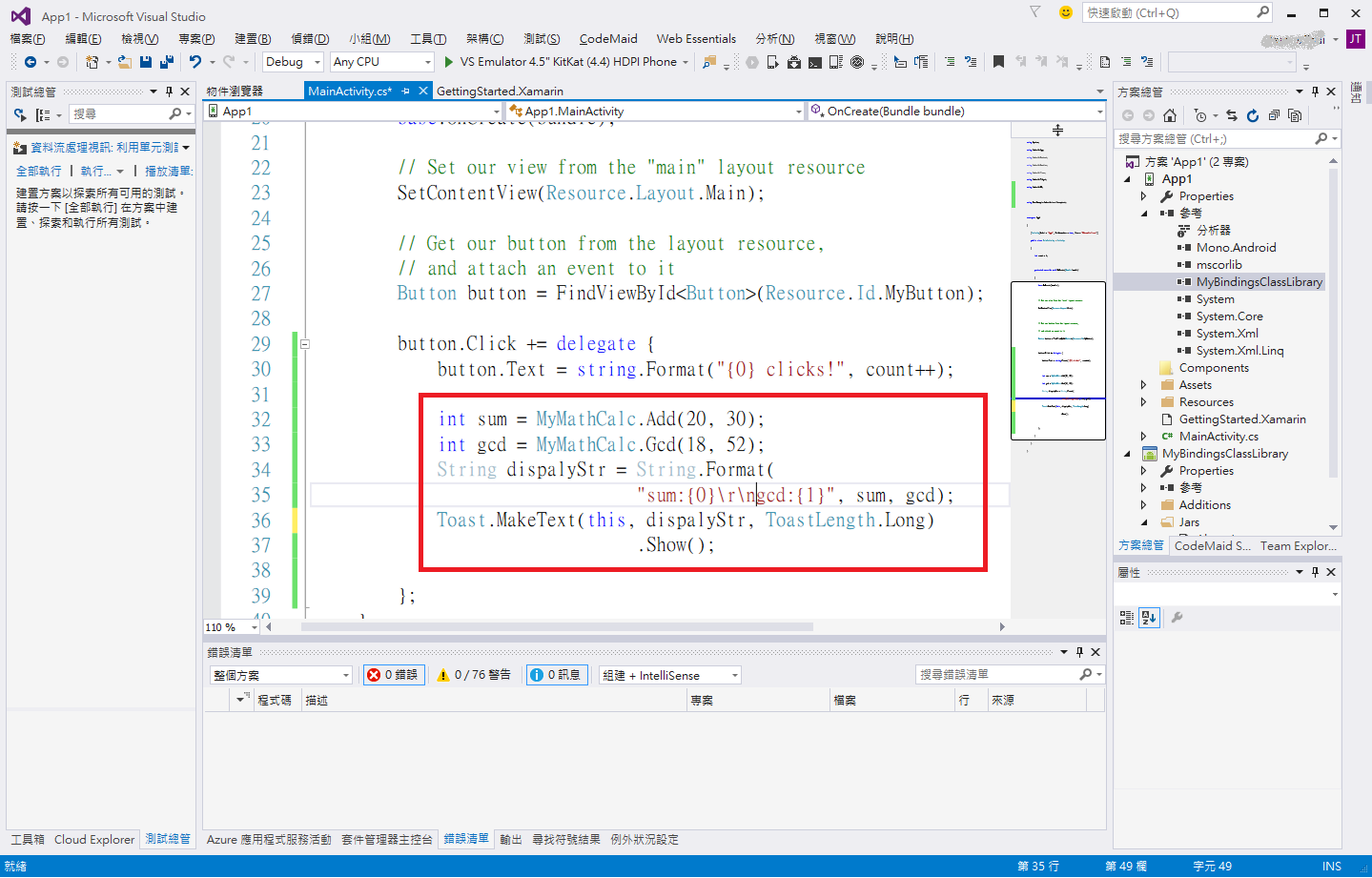The height and width of the screenshot is (878, 1372).
Task: Open the CodeMaid menu
Action: click(x=608, y=39)
